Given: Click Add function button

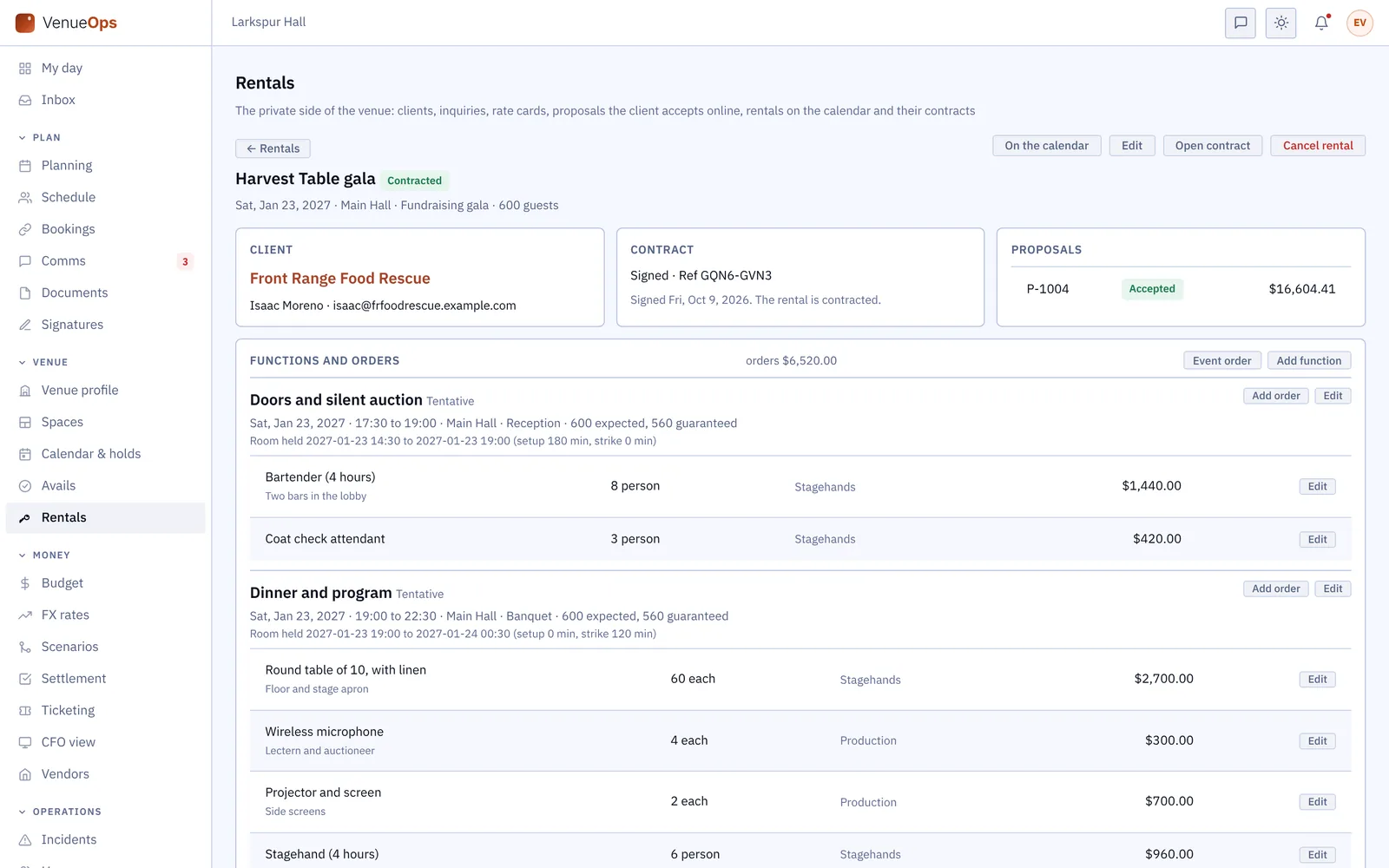Looking at the screenshot, I should tap(1309, 361).
